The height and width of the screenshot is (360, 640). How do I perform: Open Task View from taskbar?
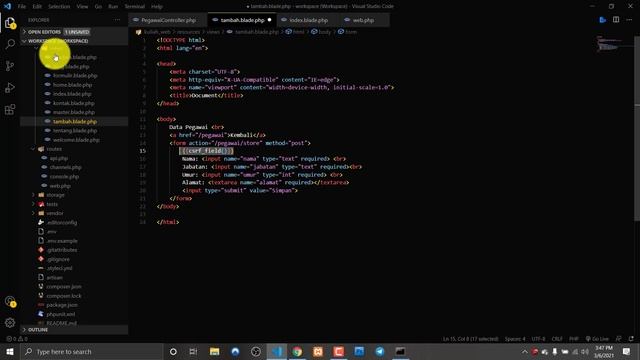pos(193,351)
